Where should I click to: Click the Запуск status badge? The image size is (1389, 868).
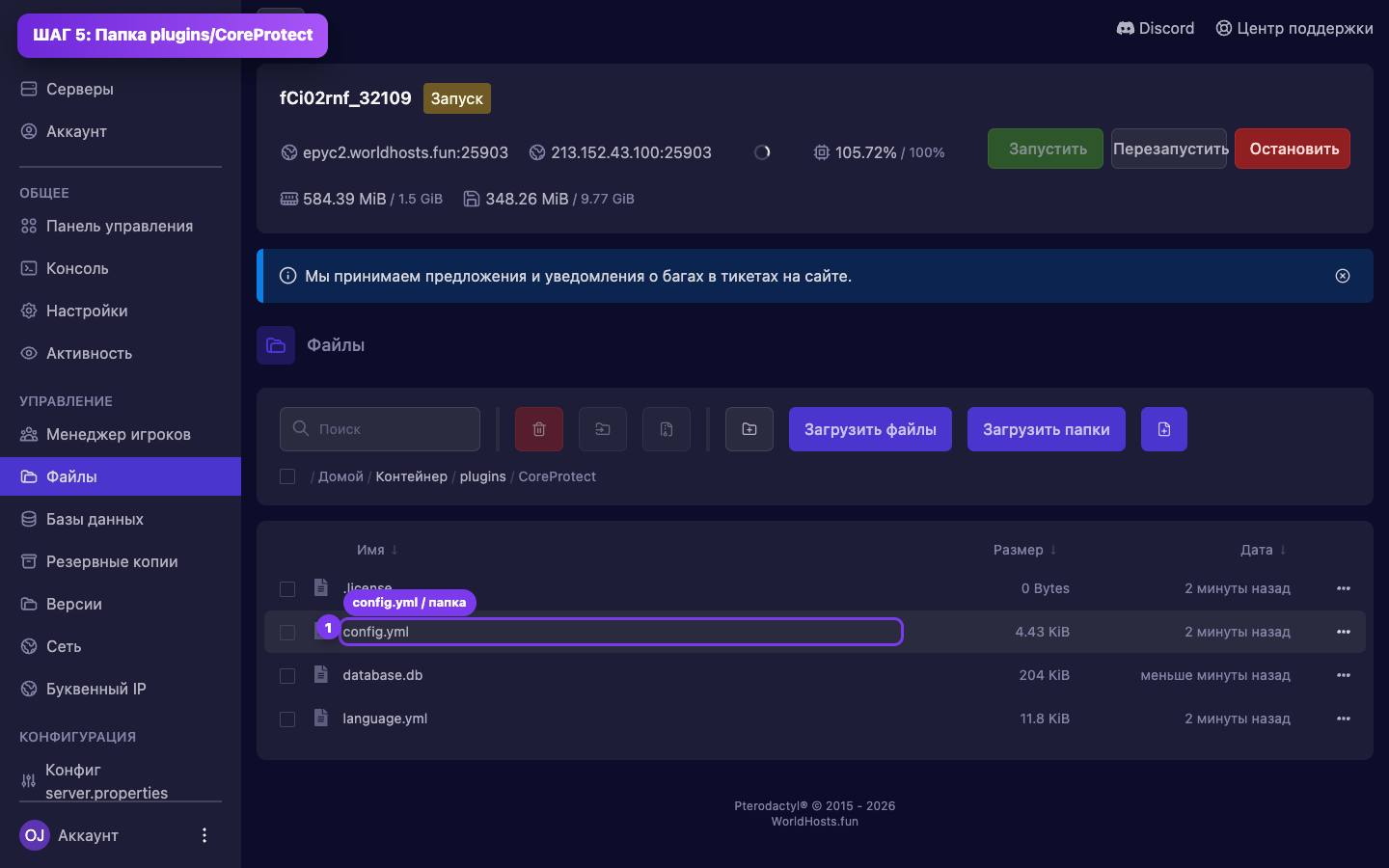(457, 98)
